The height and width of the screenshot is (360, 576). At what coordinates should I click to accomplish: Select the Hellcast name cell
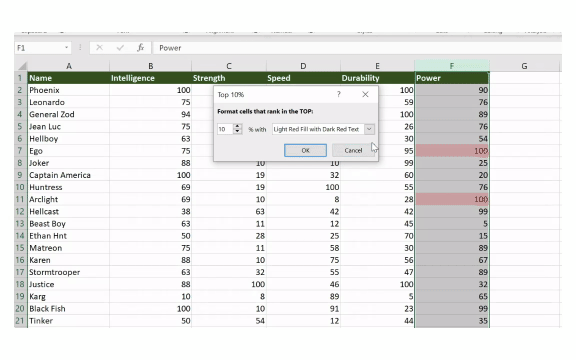tap(69, 212)
